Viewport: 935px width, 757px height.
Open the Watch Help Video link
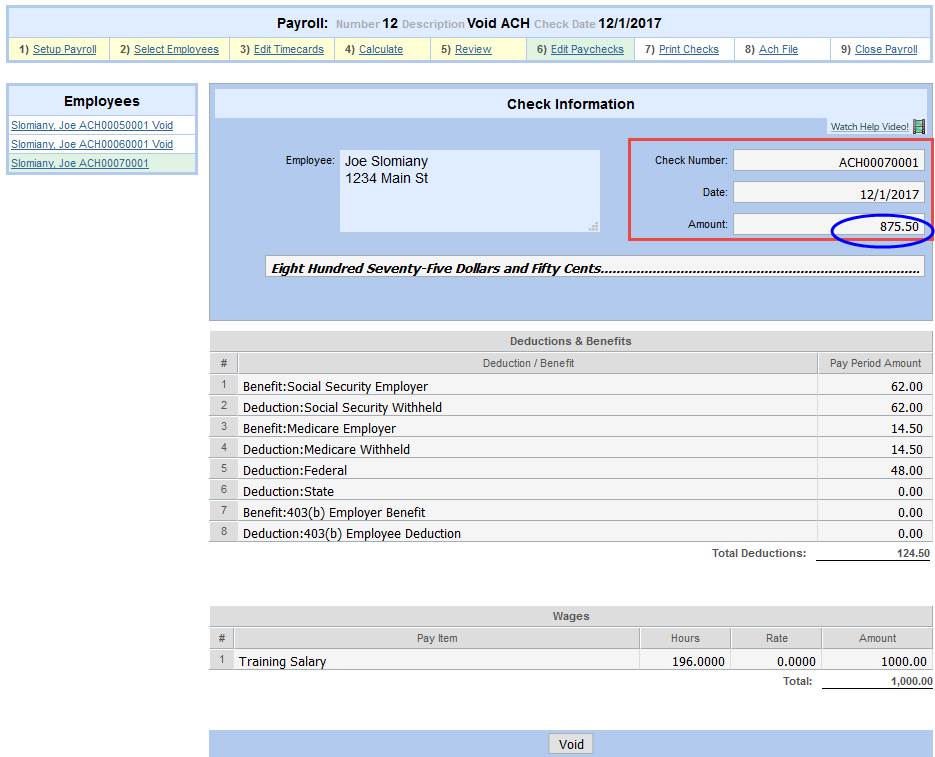coord(869,126)
